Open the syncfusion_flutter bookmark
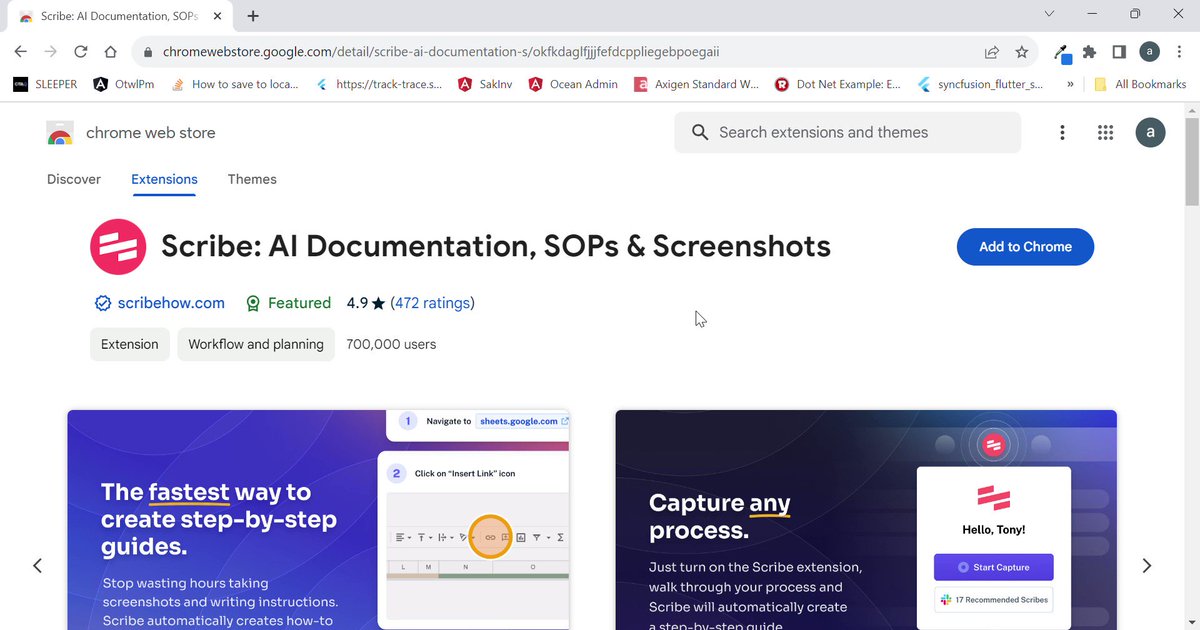Screen dimensions: 1200x630 pyautogui.click(x=980, y=84)
